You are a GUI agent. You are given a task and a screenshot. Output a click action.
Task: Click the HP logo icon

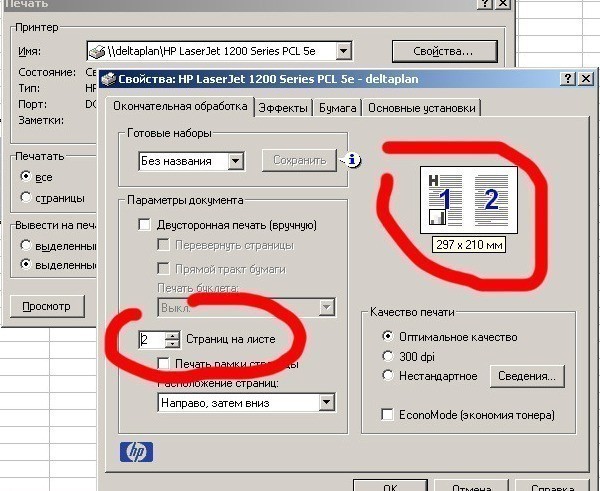[136, 452]
